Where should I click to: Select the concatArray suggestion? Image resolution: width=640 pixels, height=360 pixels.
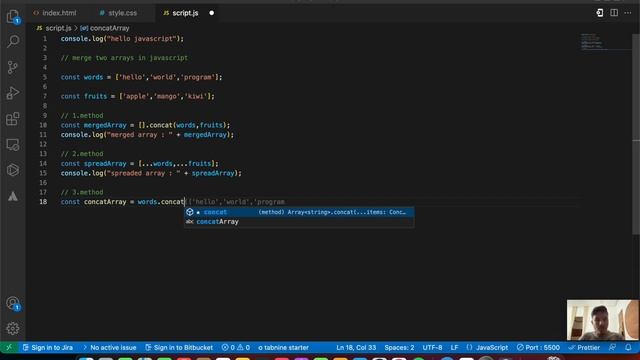299,222
